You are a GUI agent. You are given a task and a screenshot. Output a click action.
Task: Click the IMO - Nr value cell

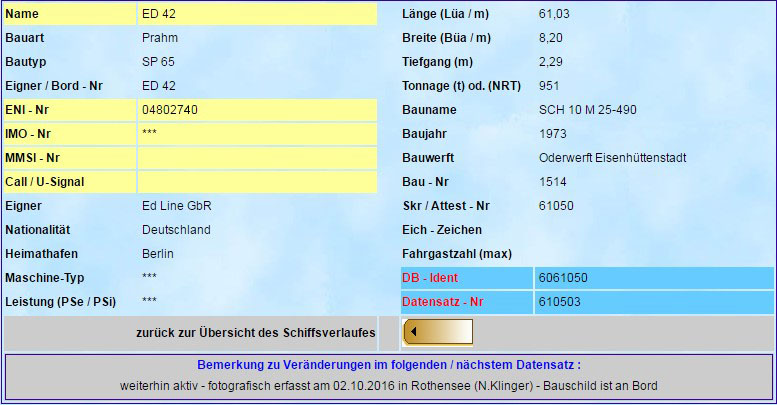257,134
